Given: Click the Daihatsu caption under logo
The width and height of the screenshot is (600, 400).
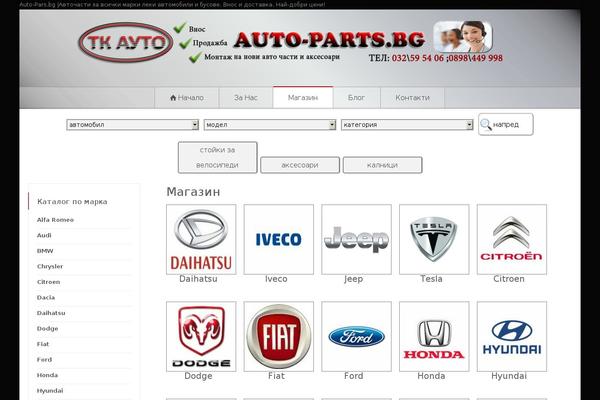Looking at the screenshot, I should [198, 279].
